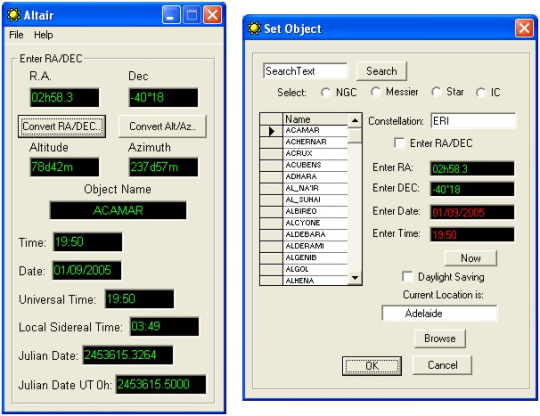This screenshot has height=416, width=540.
Task: Click the Search button in Set Object
Action: pos(382,71)
